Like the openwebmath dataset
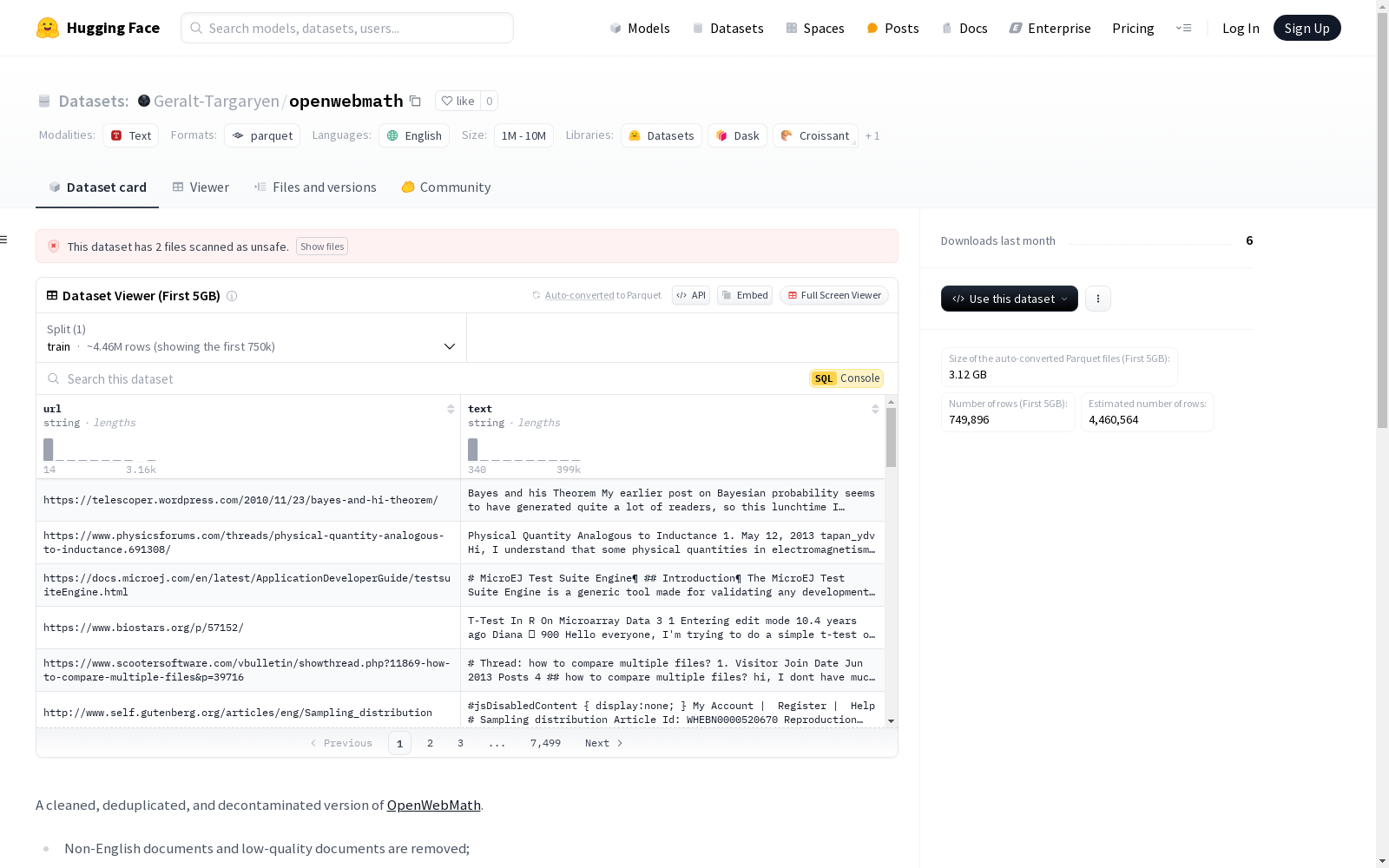This screenshot has width=1389, height=868. coord(458,101)
